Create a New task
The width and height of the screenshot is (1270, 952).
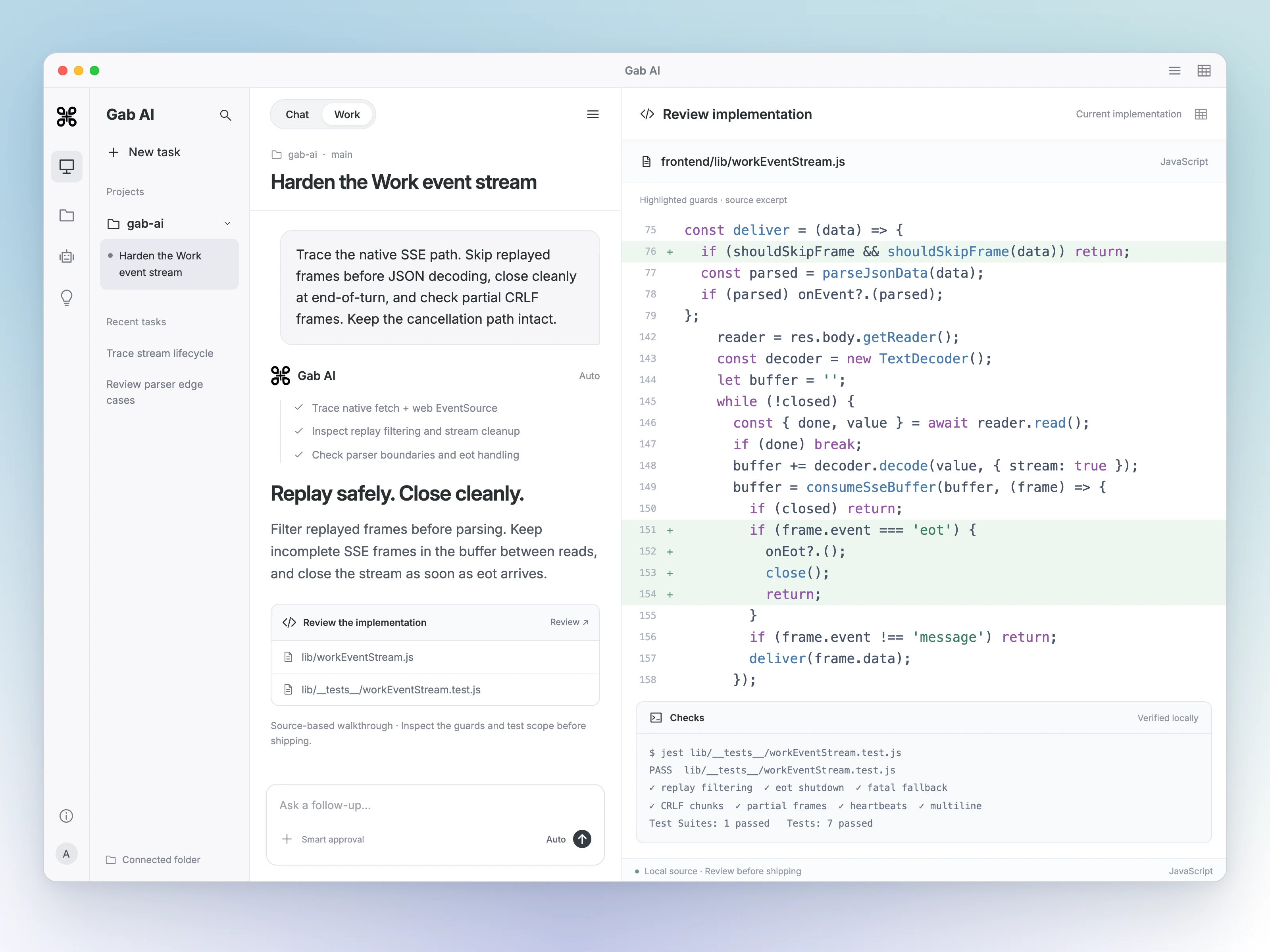coord(145,152)
